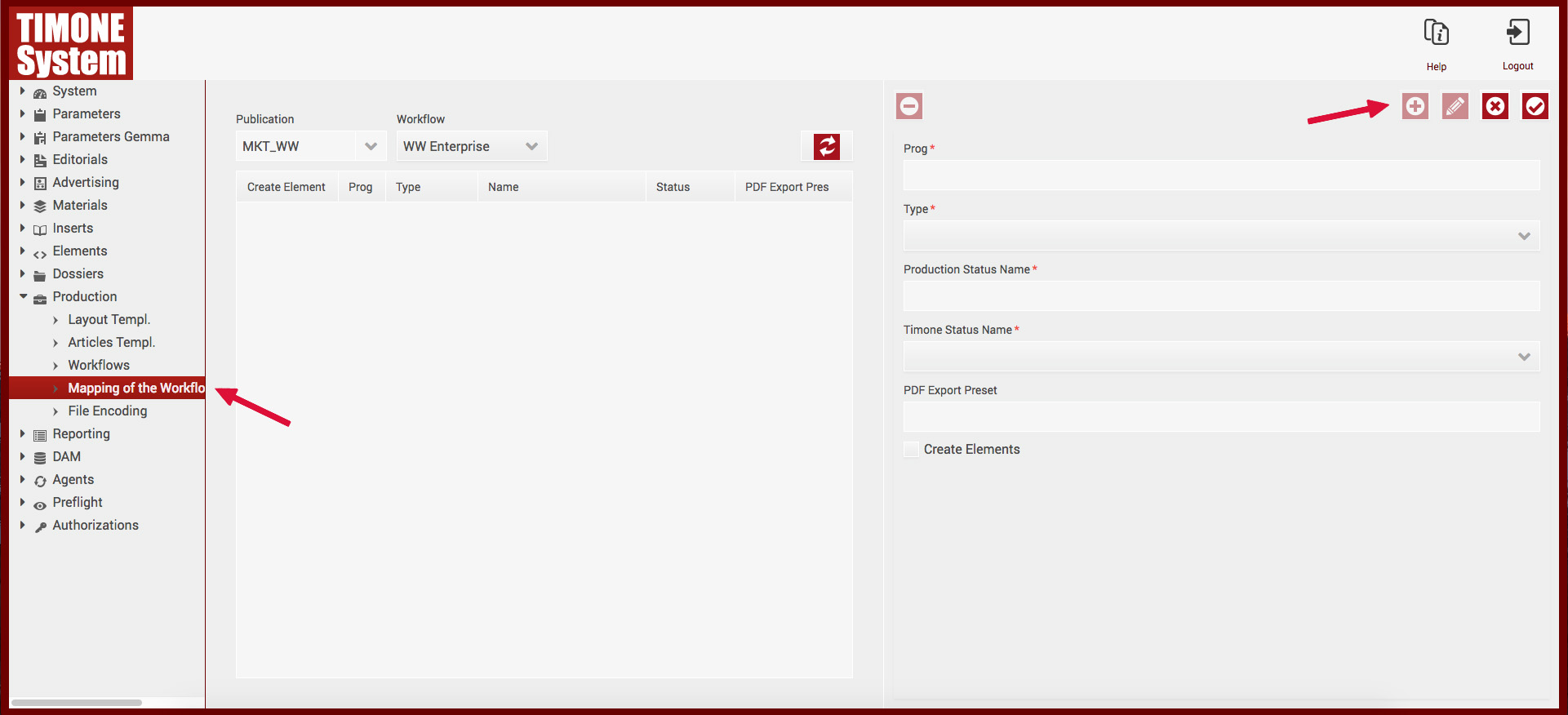Click the PDF Export Preset field
This screenshot has width=1568, height=715.
[1221, 417]
